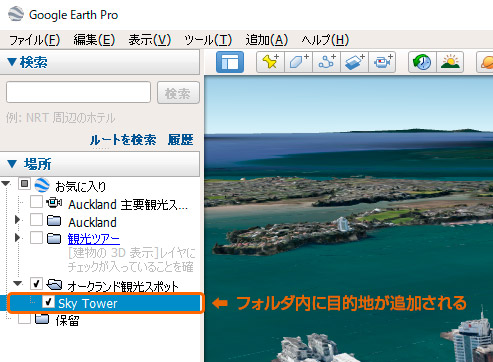Screen dimensions: 493x362
Task: Click the Google Earth Pro app logo
Action: pyautogui.click(x=16, y=14)
